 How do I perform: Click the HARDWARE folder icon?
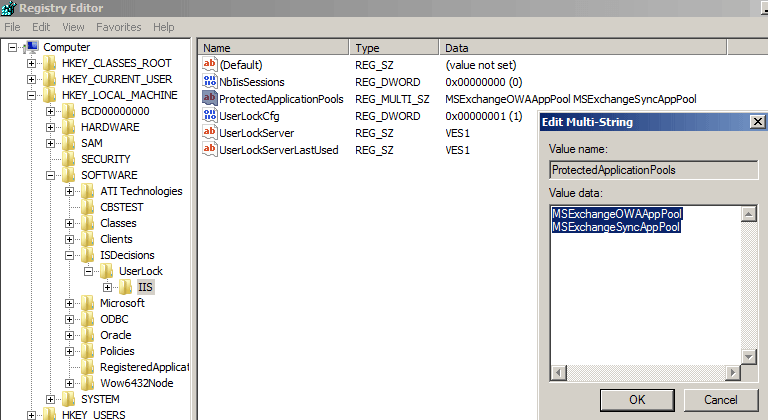point(69,127)
